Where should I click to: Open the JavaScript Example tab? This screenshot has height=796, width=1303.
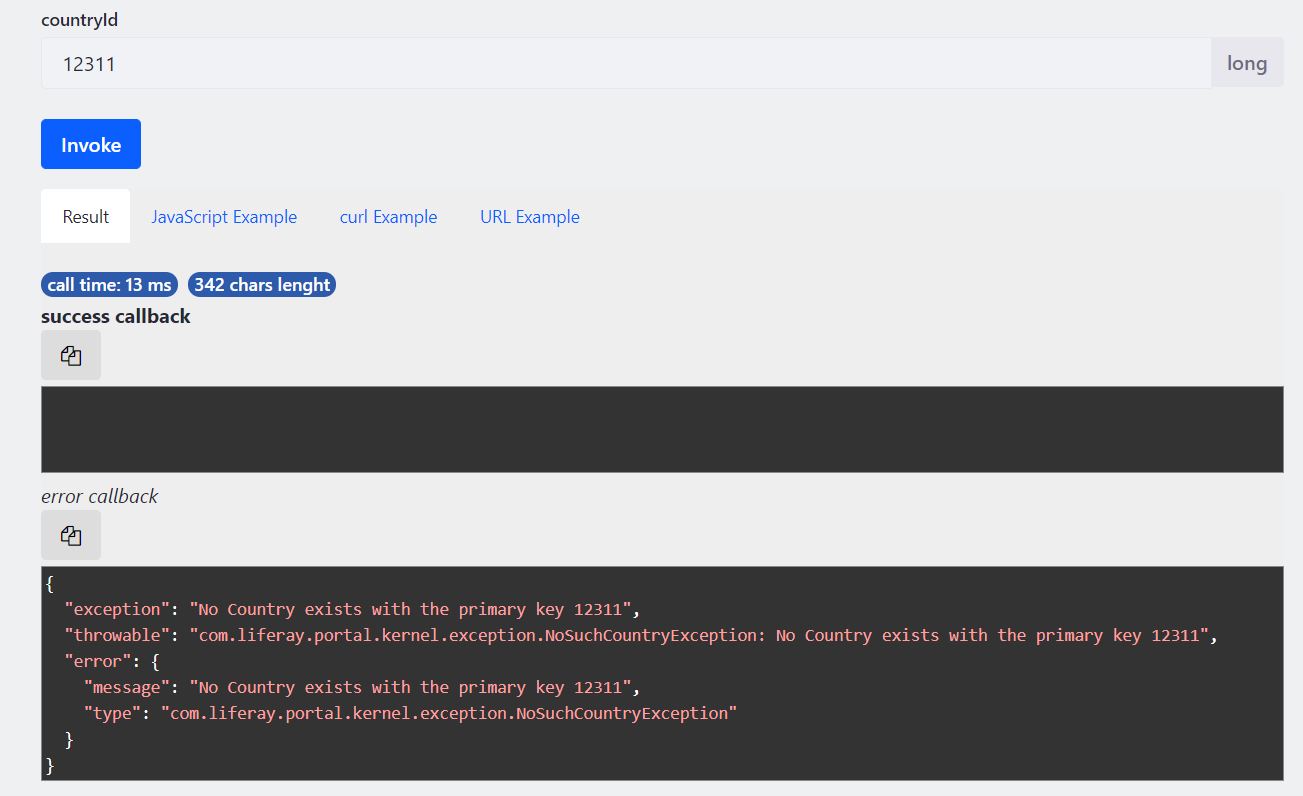point(224,216)
